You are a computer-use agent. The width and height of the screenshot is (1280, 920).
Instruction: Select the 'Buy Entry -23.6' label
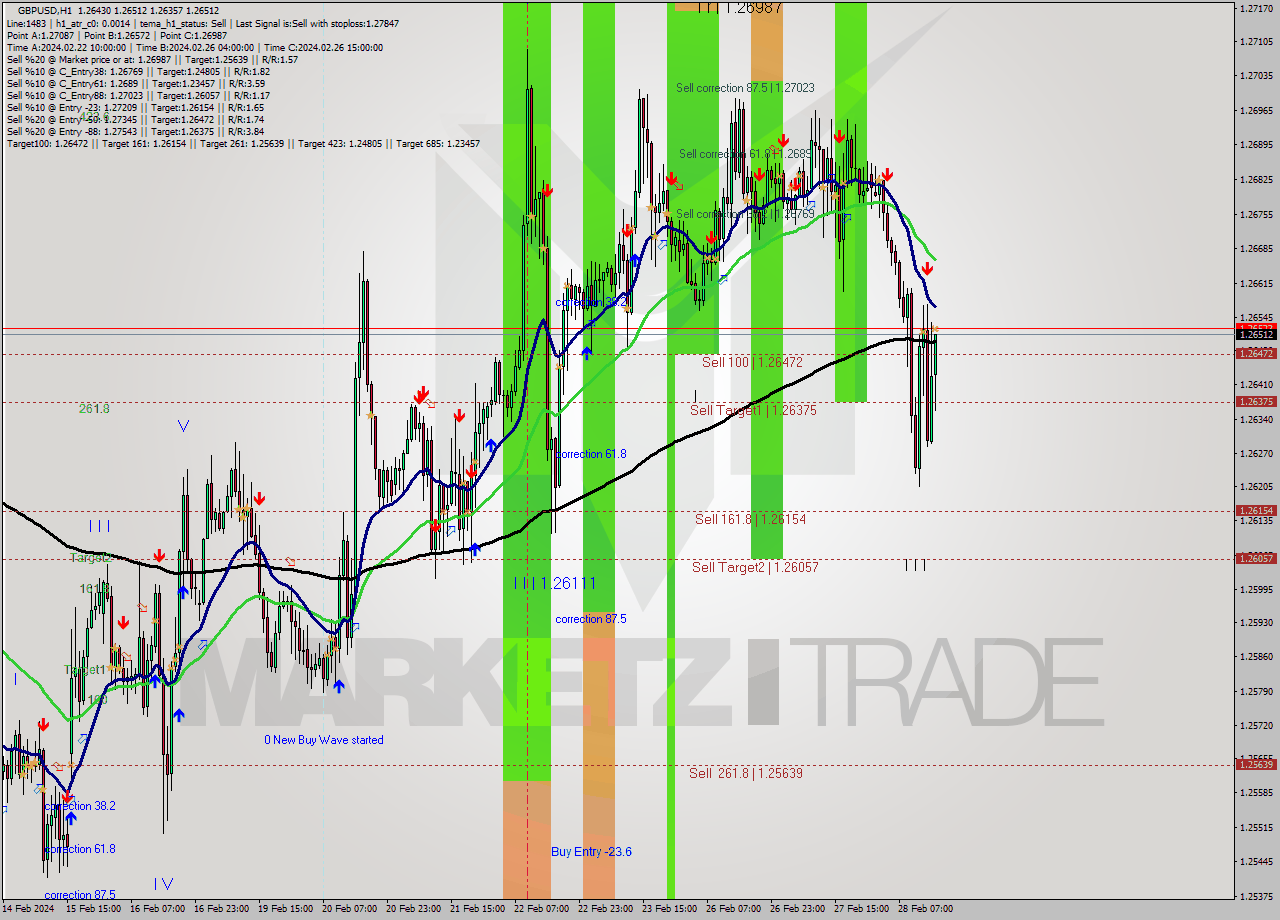point(591,852)
